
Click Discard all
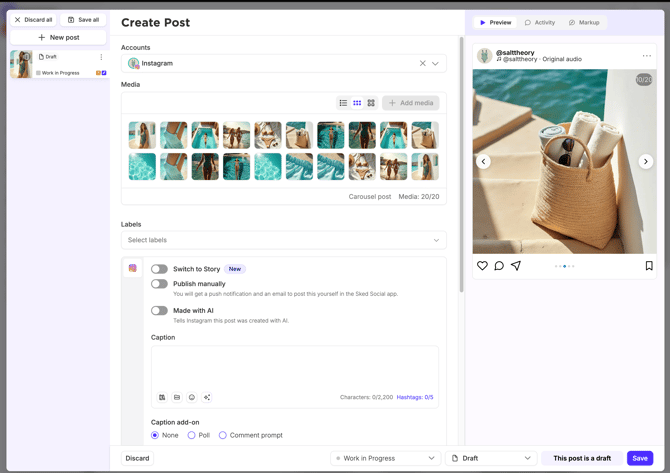coord(33,20)
